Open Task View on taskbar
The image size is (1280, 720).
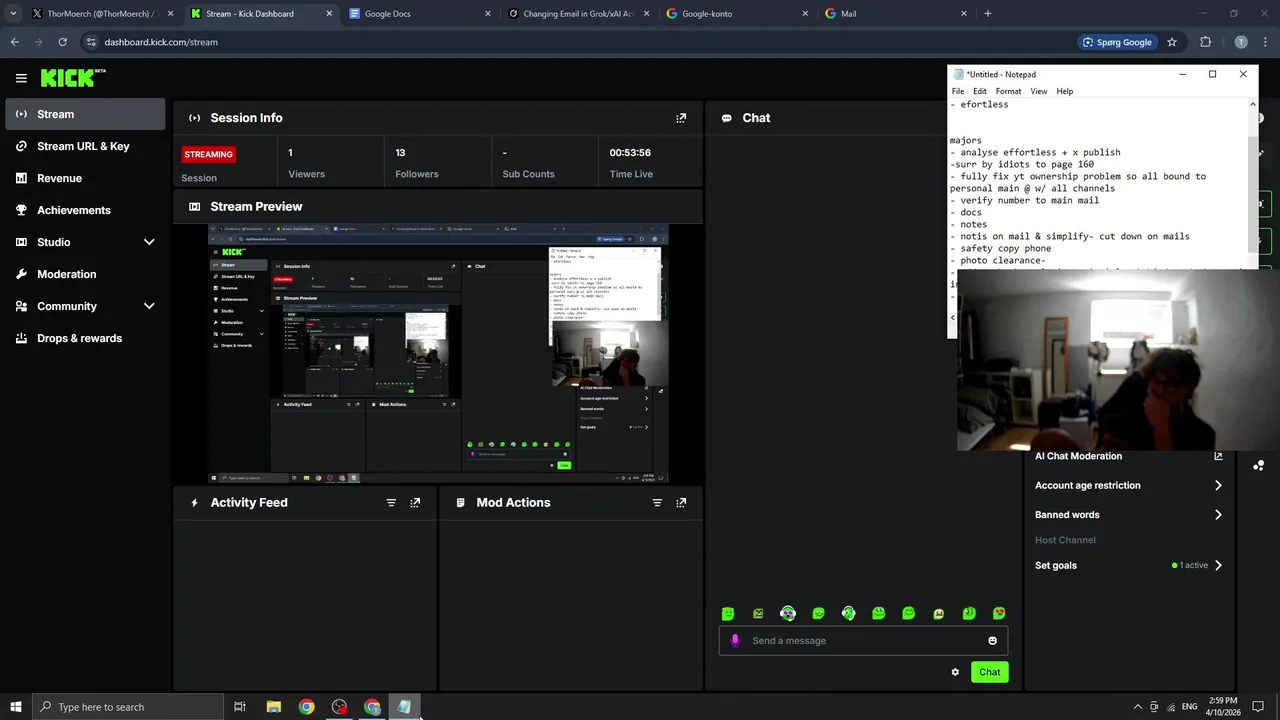click(240, 707)
